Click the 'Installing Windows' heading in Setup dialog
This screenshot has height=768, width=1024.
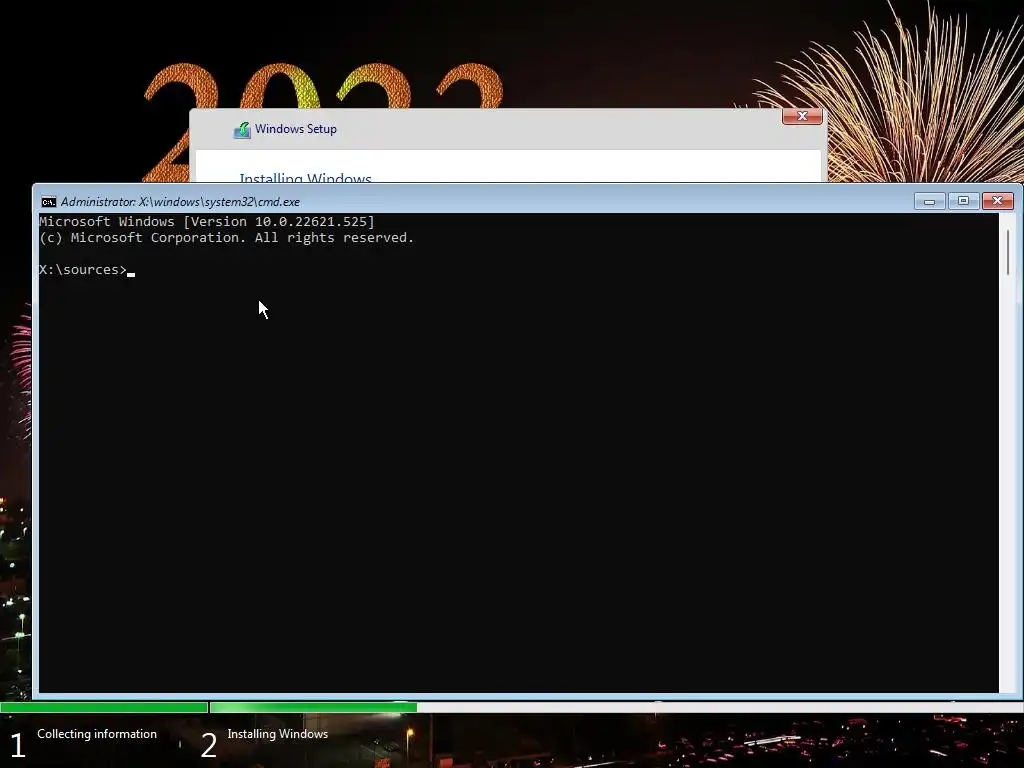(x=306, y=177)
